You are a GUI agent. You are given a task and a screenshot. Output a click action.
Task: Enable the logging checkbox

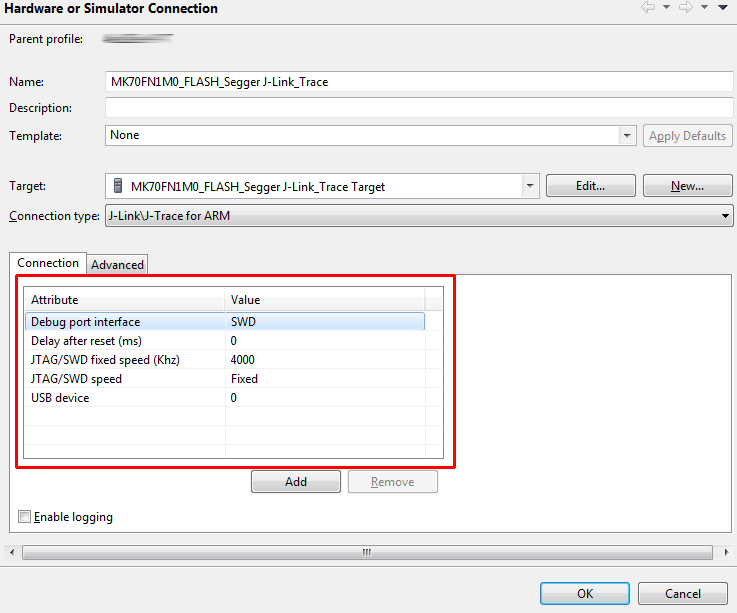click(25, 517)
